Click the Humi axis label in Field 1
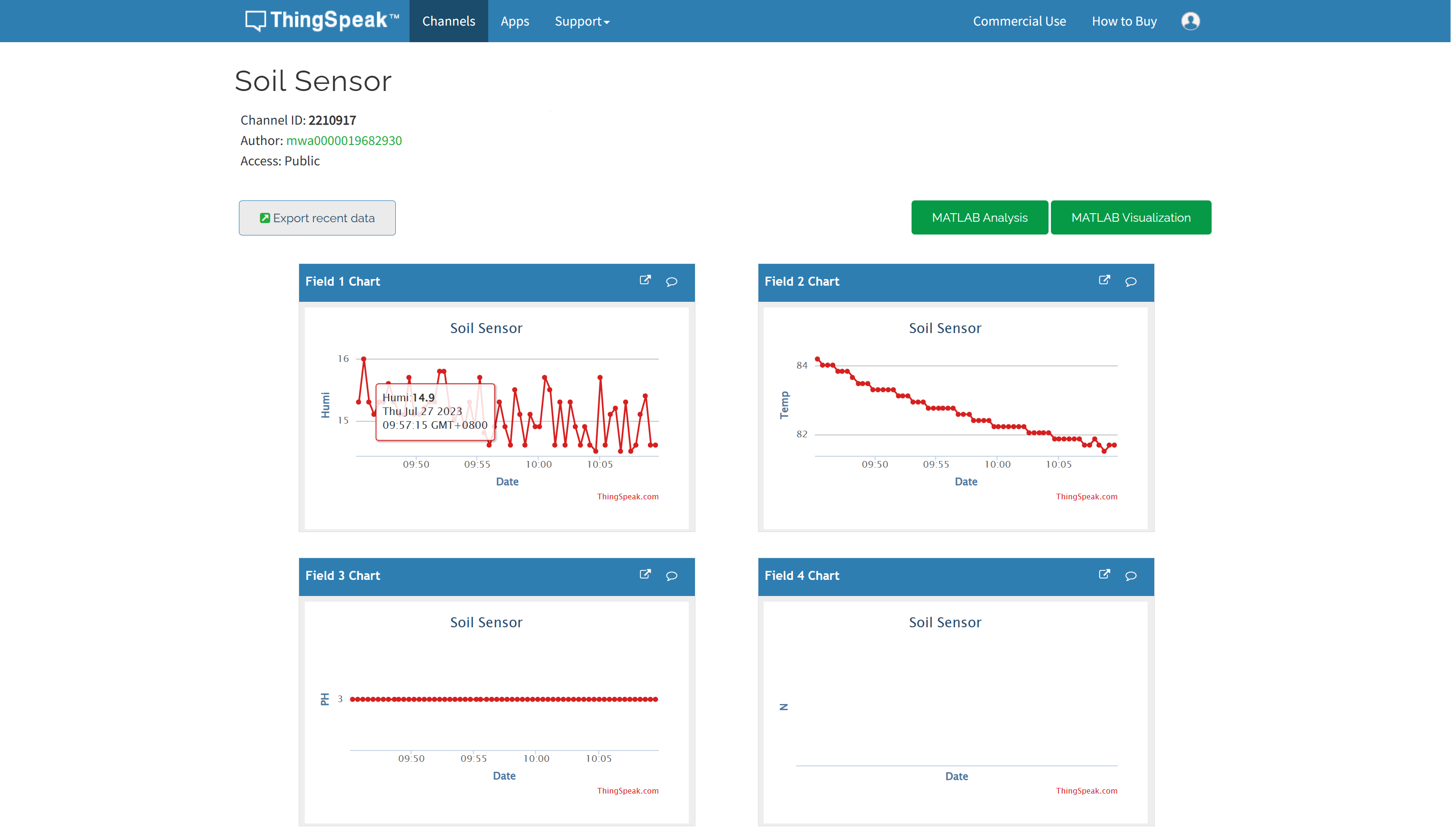Image resolution: width=1451 pixels, height=840 pixels. [x=325, y=405]
